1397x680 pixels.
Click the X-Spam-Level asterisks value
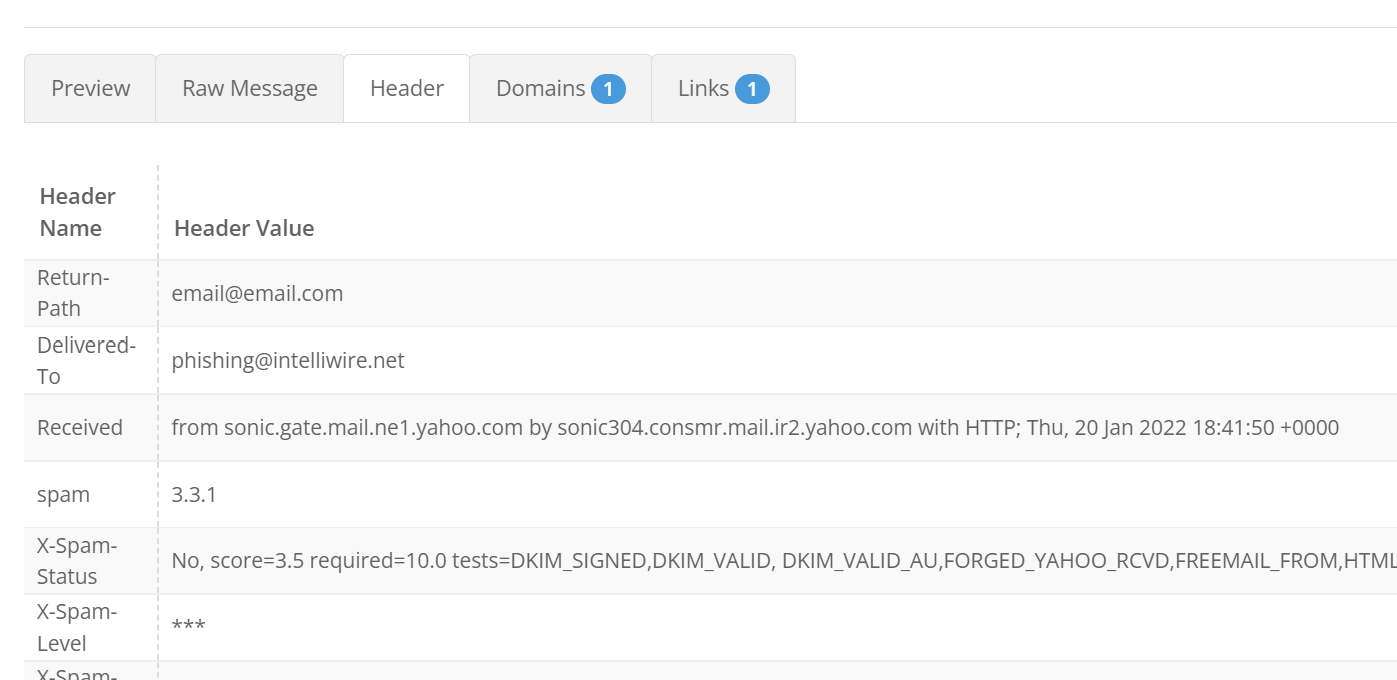point(188,627)
